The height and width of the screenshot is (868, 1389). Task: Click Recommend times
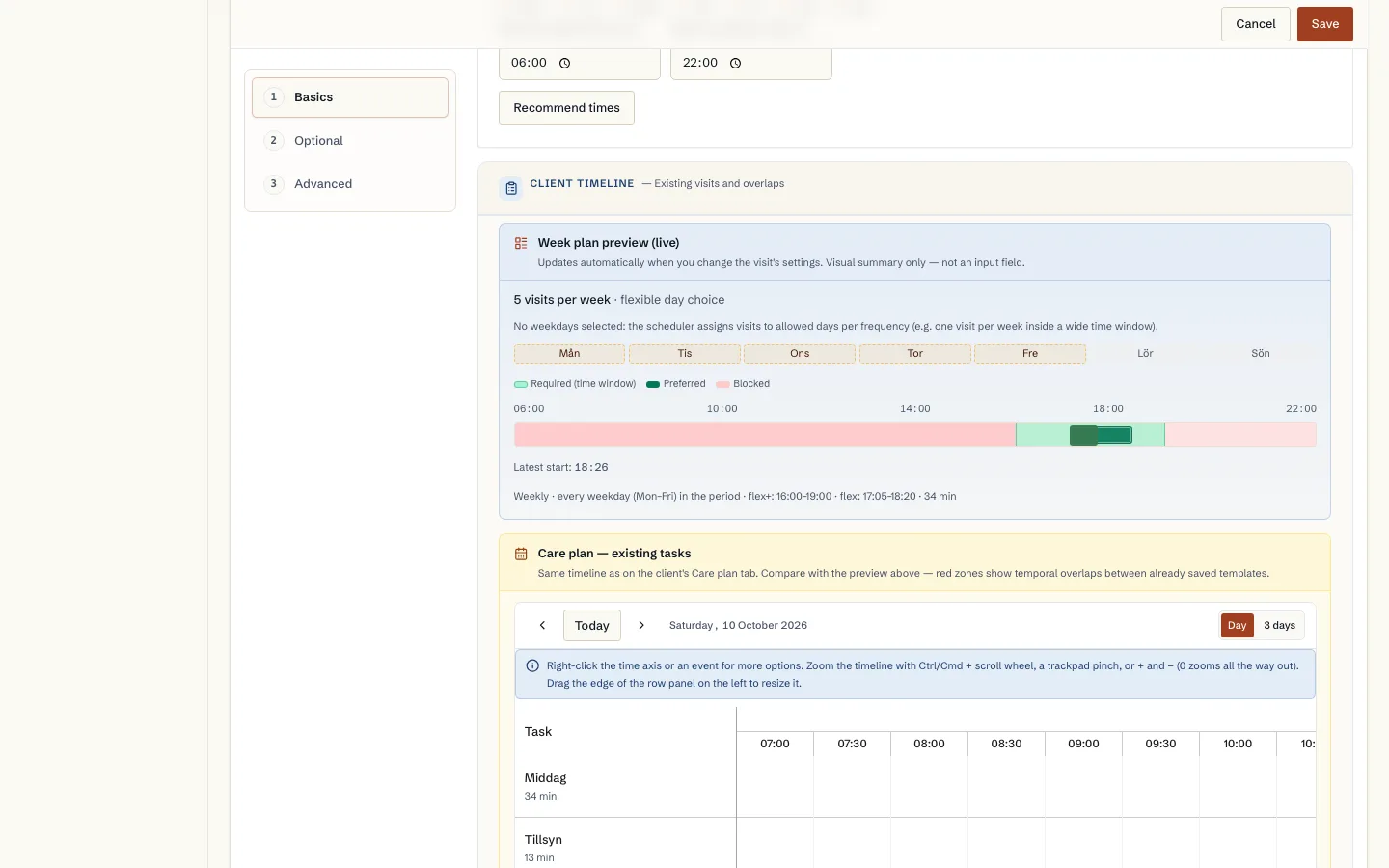point(566,108)
